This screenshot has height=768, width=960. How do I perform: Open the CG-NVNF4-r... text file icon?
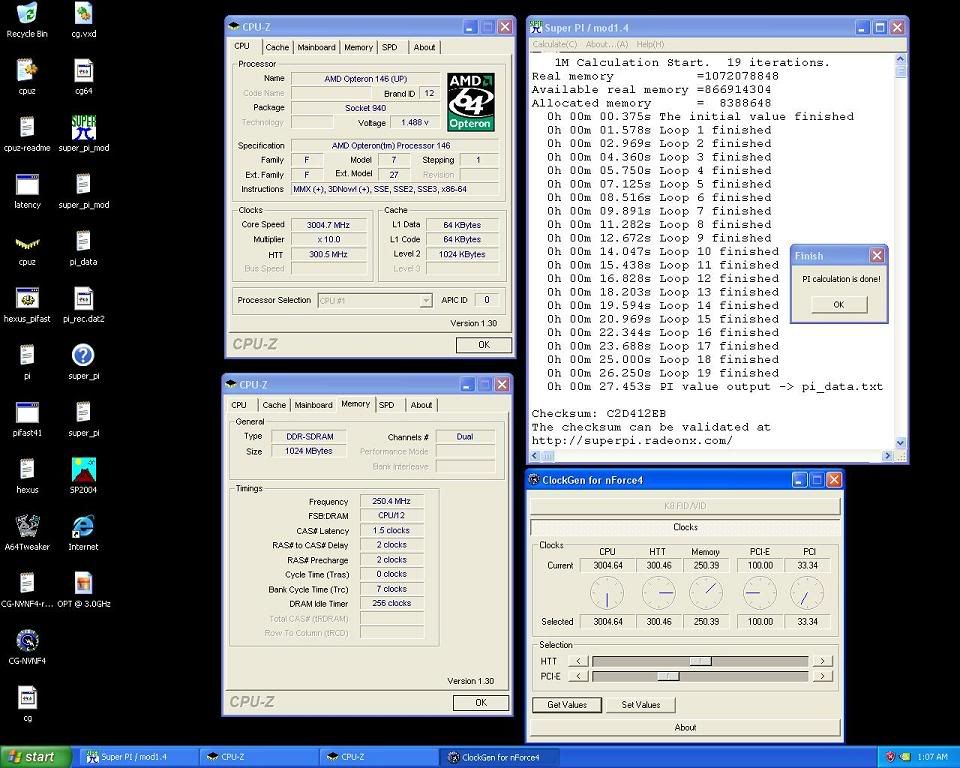(27, 583)
